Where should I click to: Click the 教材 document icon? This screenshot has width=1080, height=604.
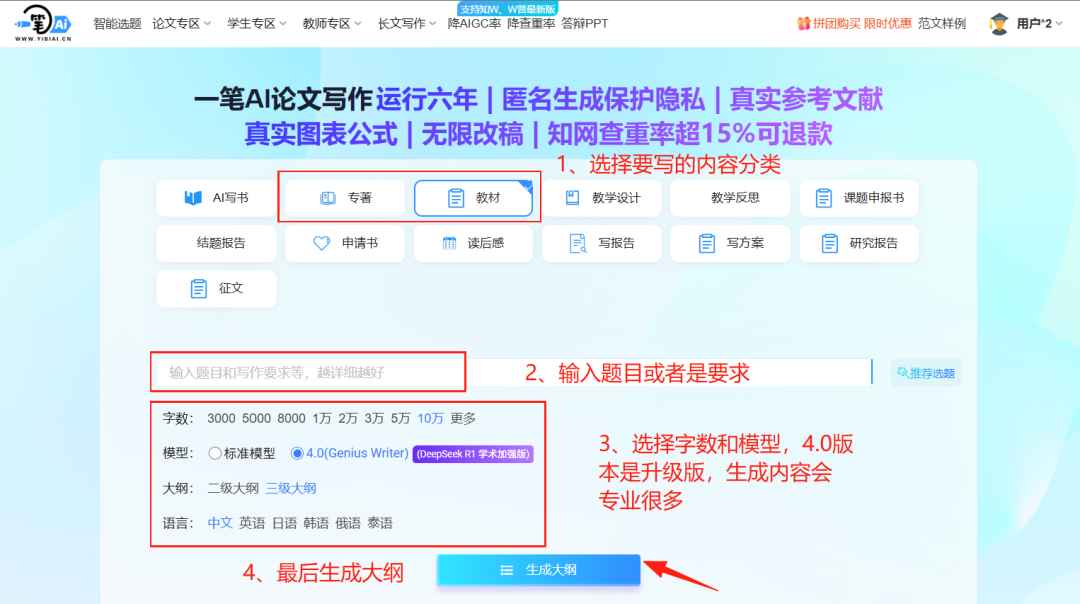456,198
